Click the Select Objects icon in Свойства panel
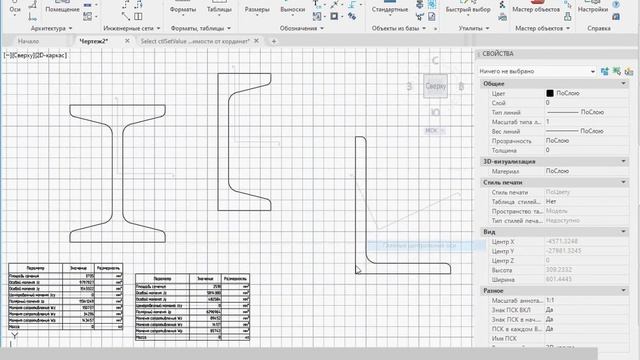 coord(617,71)
